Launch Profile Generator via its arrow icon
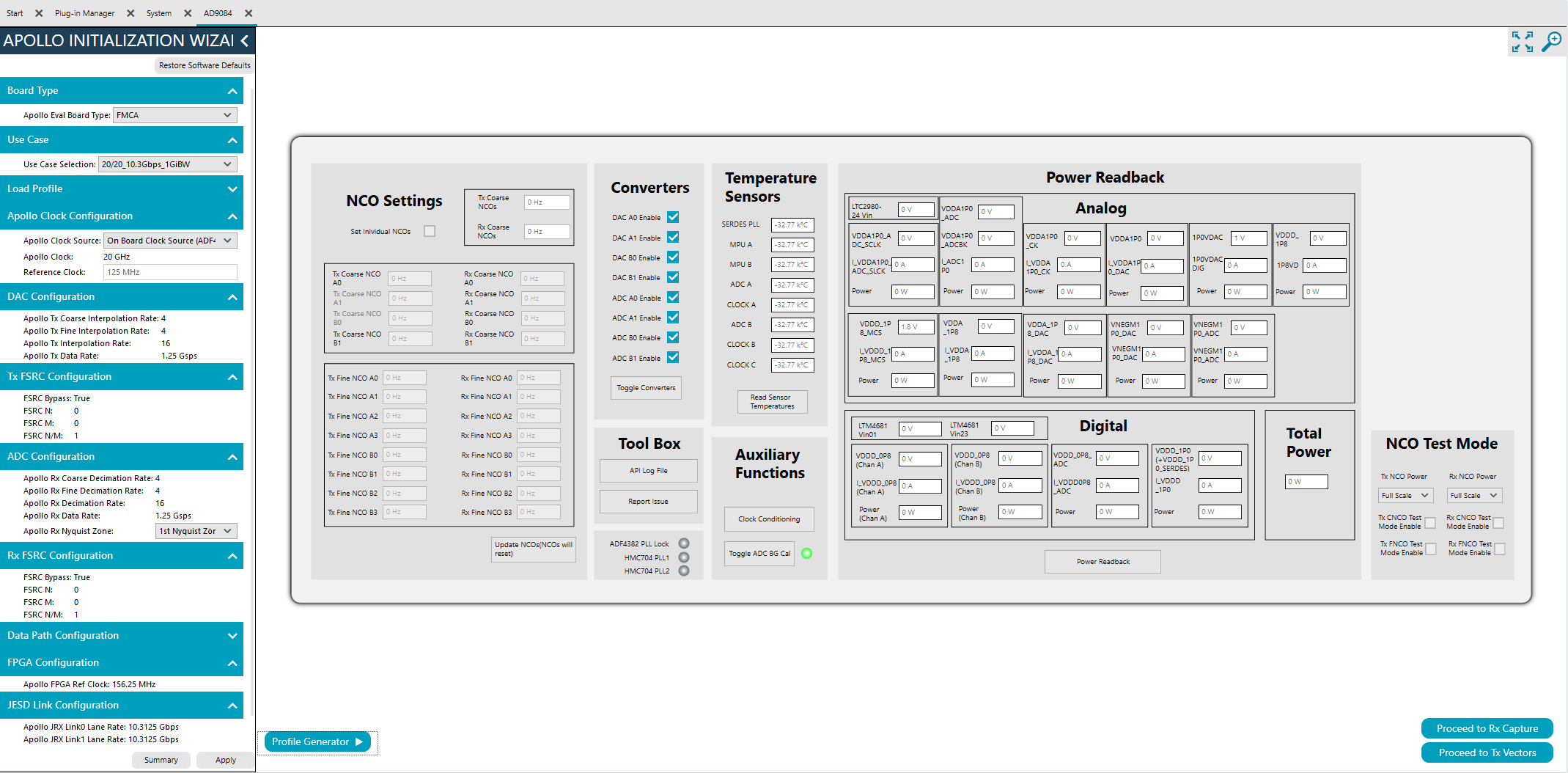This screenshot has height=773, width=1568. [359, 741]
